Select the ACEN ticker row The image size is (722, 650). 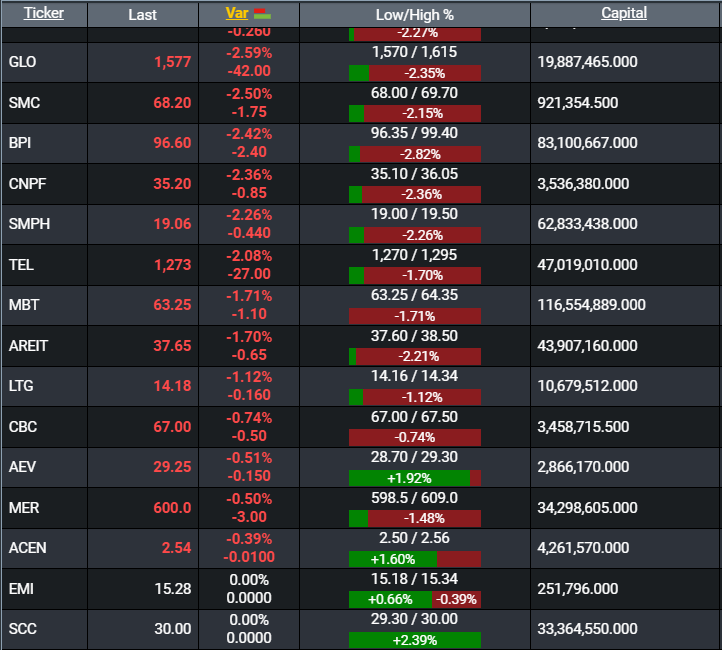click(x=361, y=548)
